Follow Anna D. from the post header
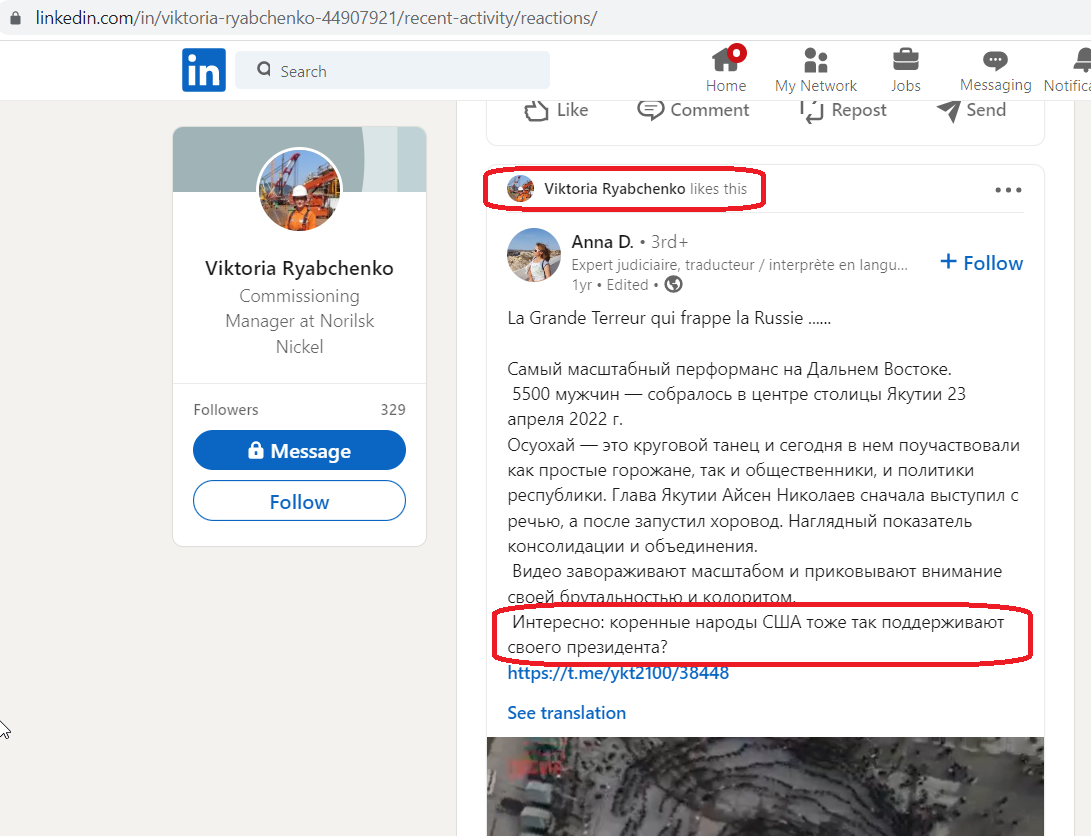 click(981, 263)
